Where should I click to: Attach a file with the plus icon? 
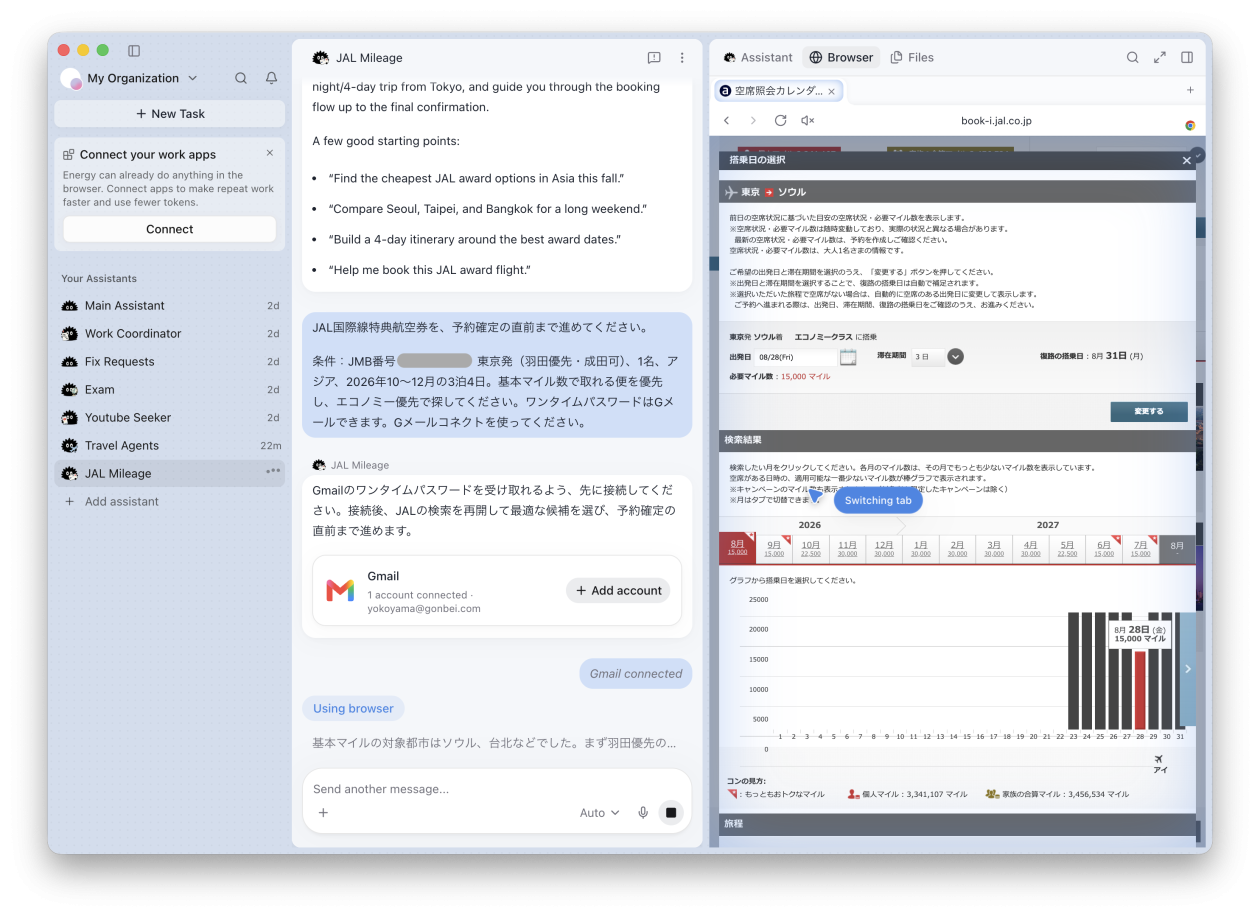pyautogui.click(x=323, y=813)
